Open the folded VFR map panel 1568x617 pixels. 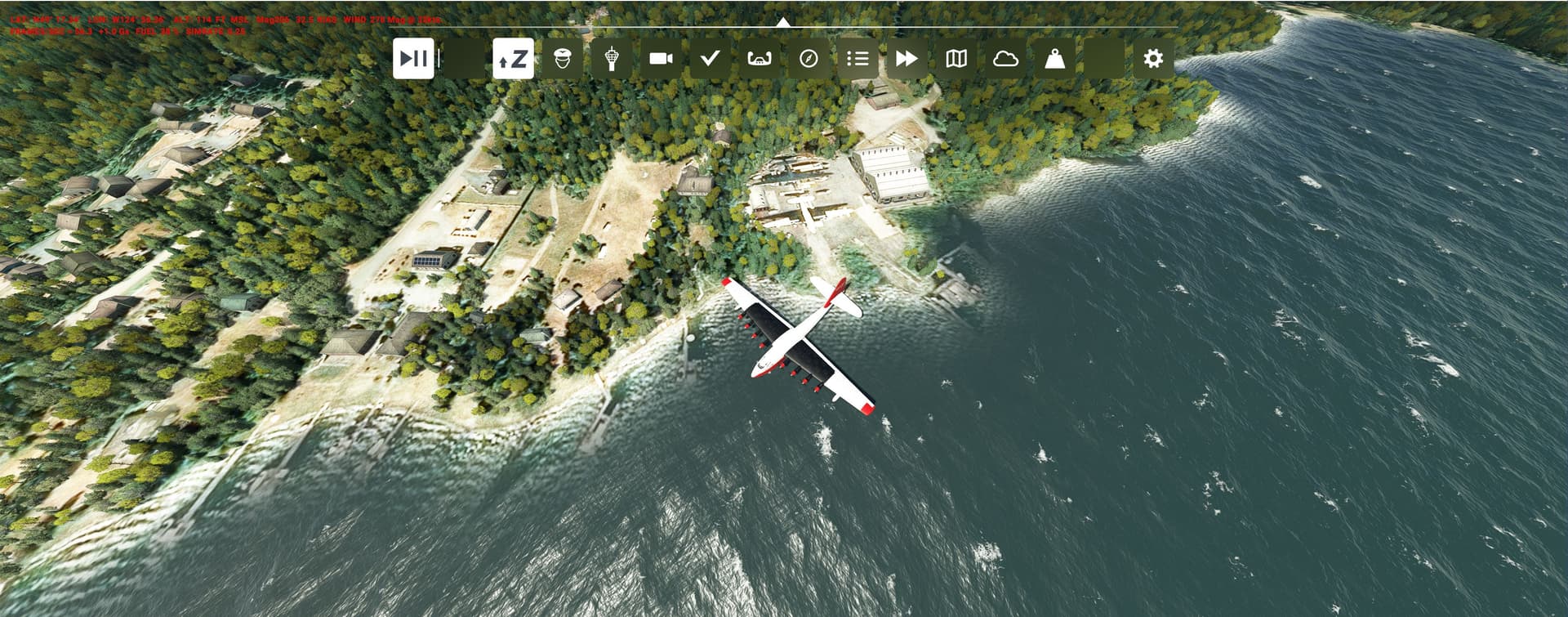pyautogui.click(x=956, y=58)
